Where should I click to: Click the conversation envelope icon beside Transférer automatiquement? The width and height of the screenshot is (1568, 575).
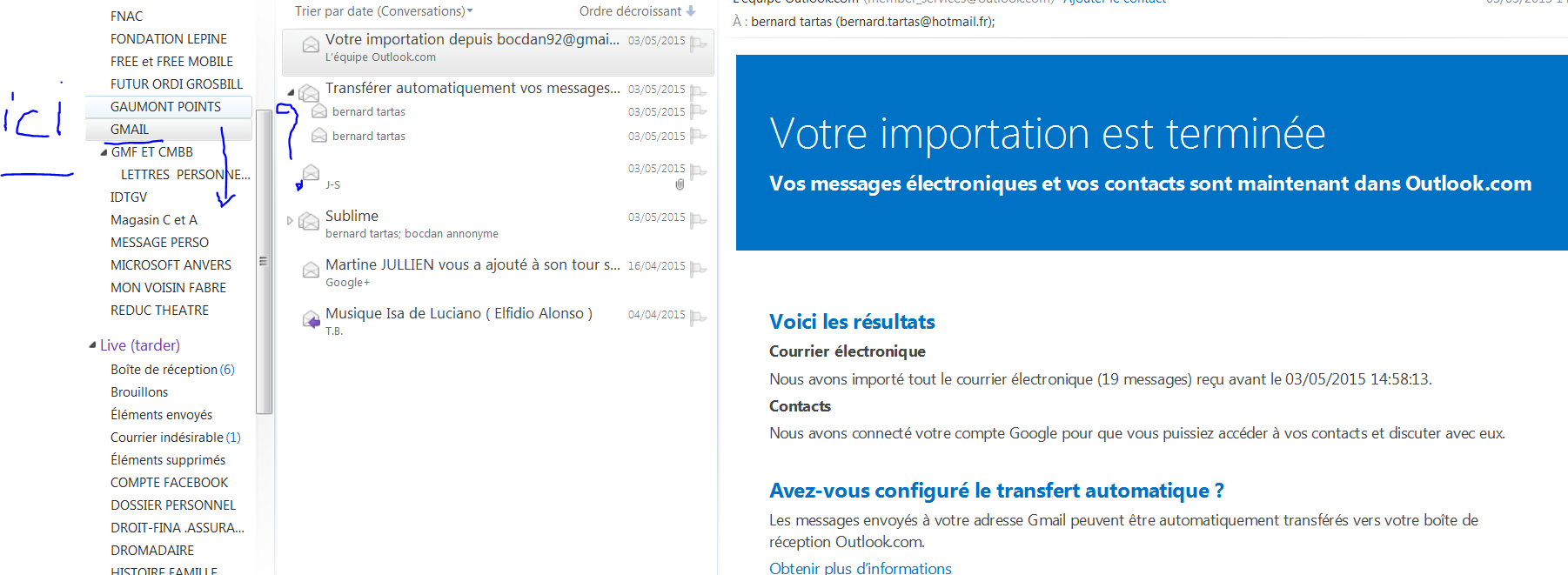pyautogui.click(x=308, y=93)
